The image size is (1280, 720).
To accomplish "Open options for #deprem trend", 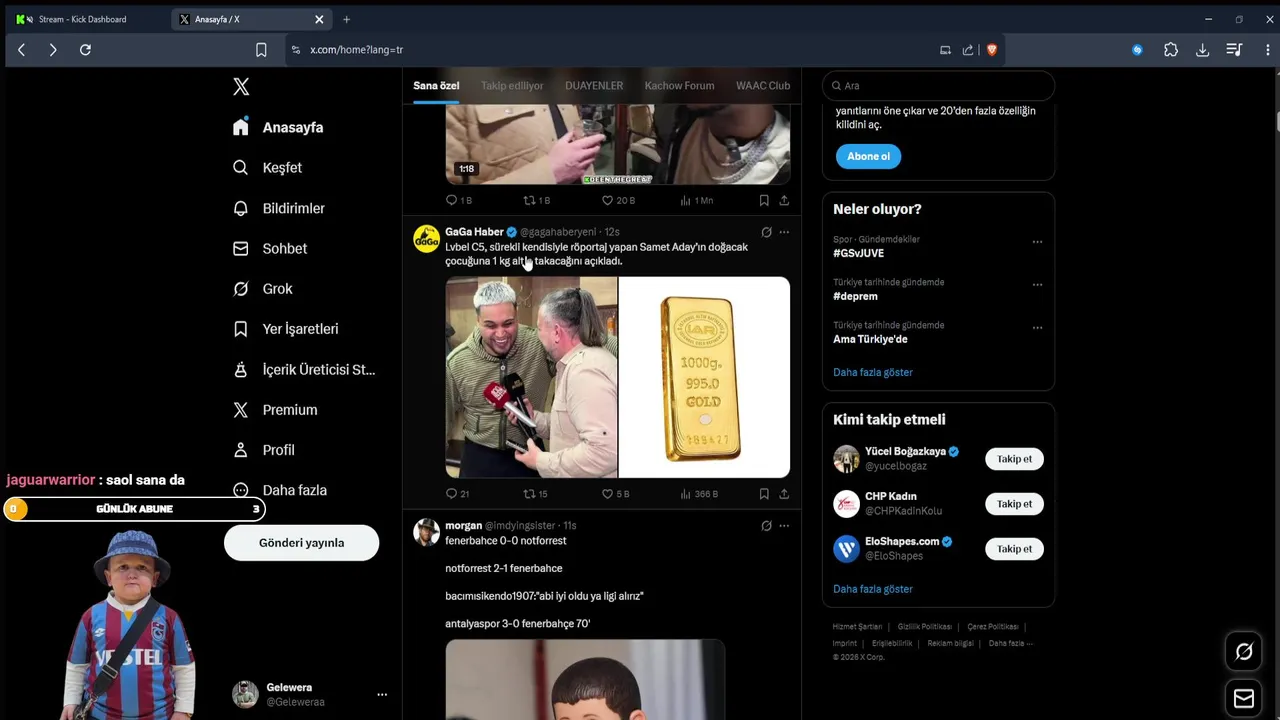I will click(x=1037, y=284).
